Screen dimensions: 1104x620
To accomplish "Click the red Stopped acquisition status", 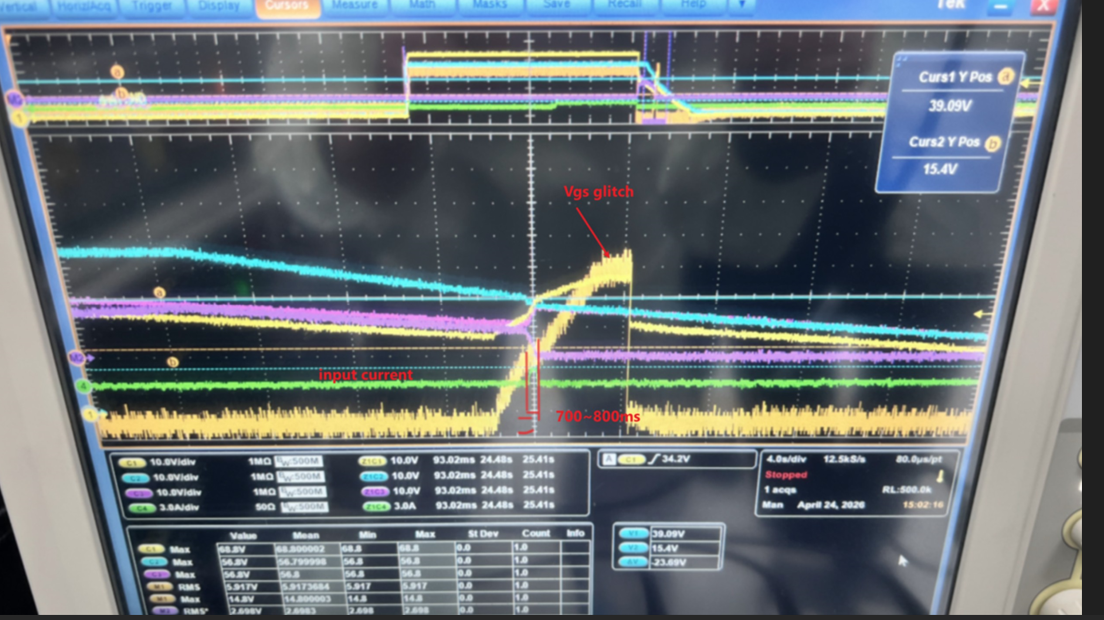I will coord(786,475).
